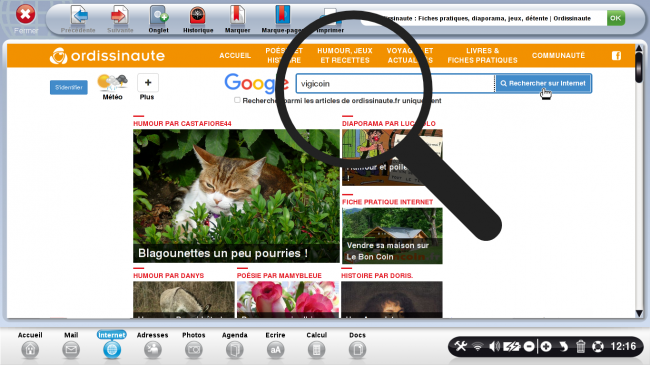Screen dimensions: 650x365
Task: Open the Facebook page icon
Action: (x=616, y=56)
